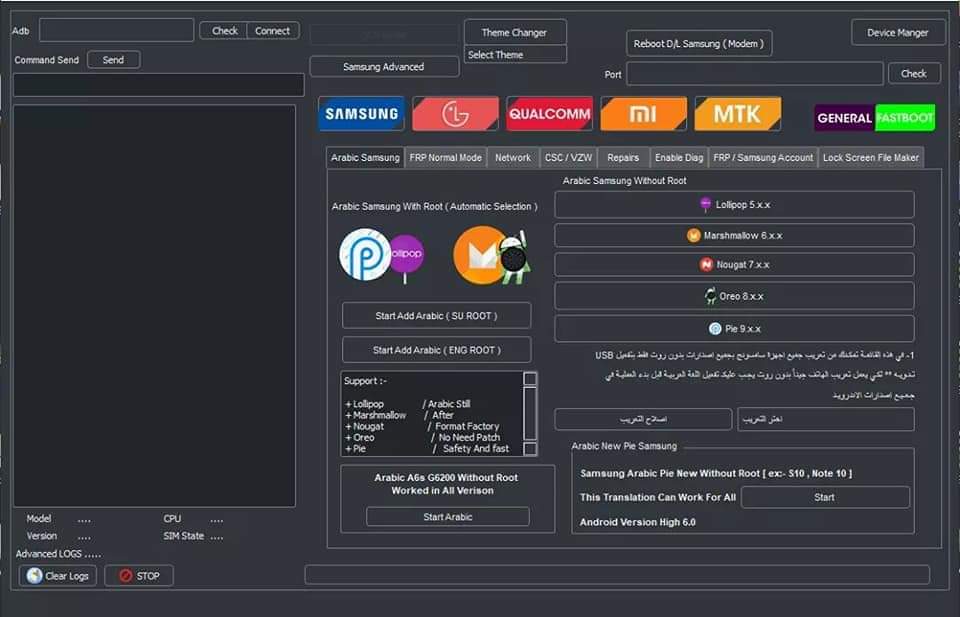Image resolution: width=960 pixels, height=617 pixels.
Task: Open the Lock Screen File Maker tab
Action: pyautogui.click(x=871, y=157)
